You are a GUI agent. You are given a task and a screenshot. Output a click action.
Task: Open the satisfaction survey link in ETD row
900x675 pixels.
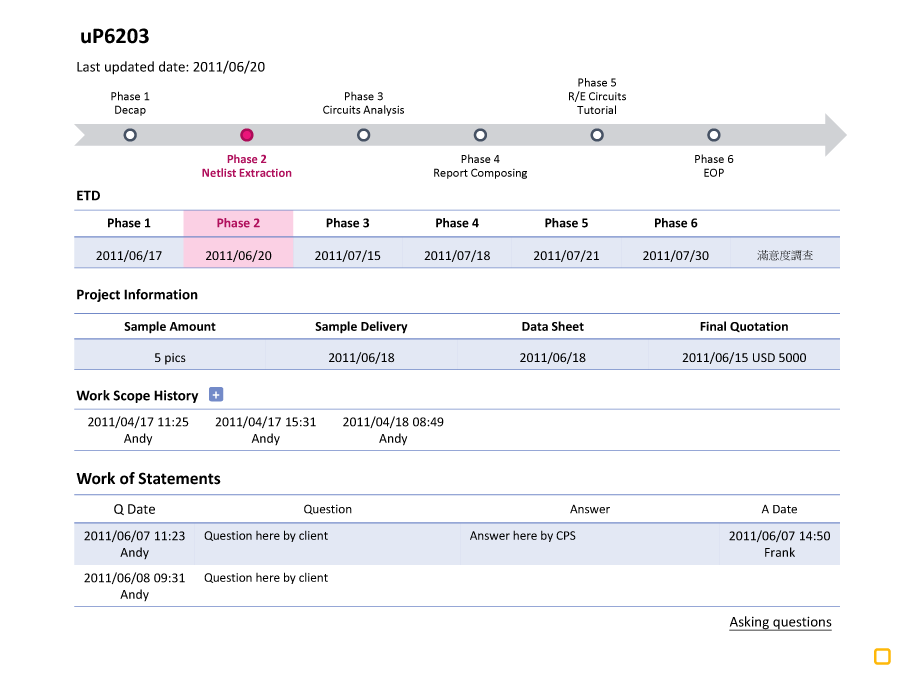click(x=785, y=255)
